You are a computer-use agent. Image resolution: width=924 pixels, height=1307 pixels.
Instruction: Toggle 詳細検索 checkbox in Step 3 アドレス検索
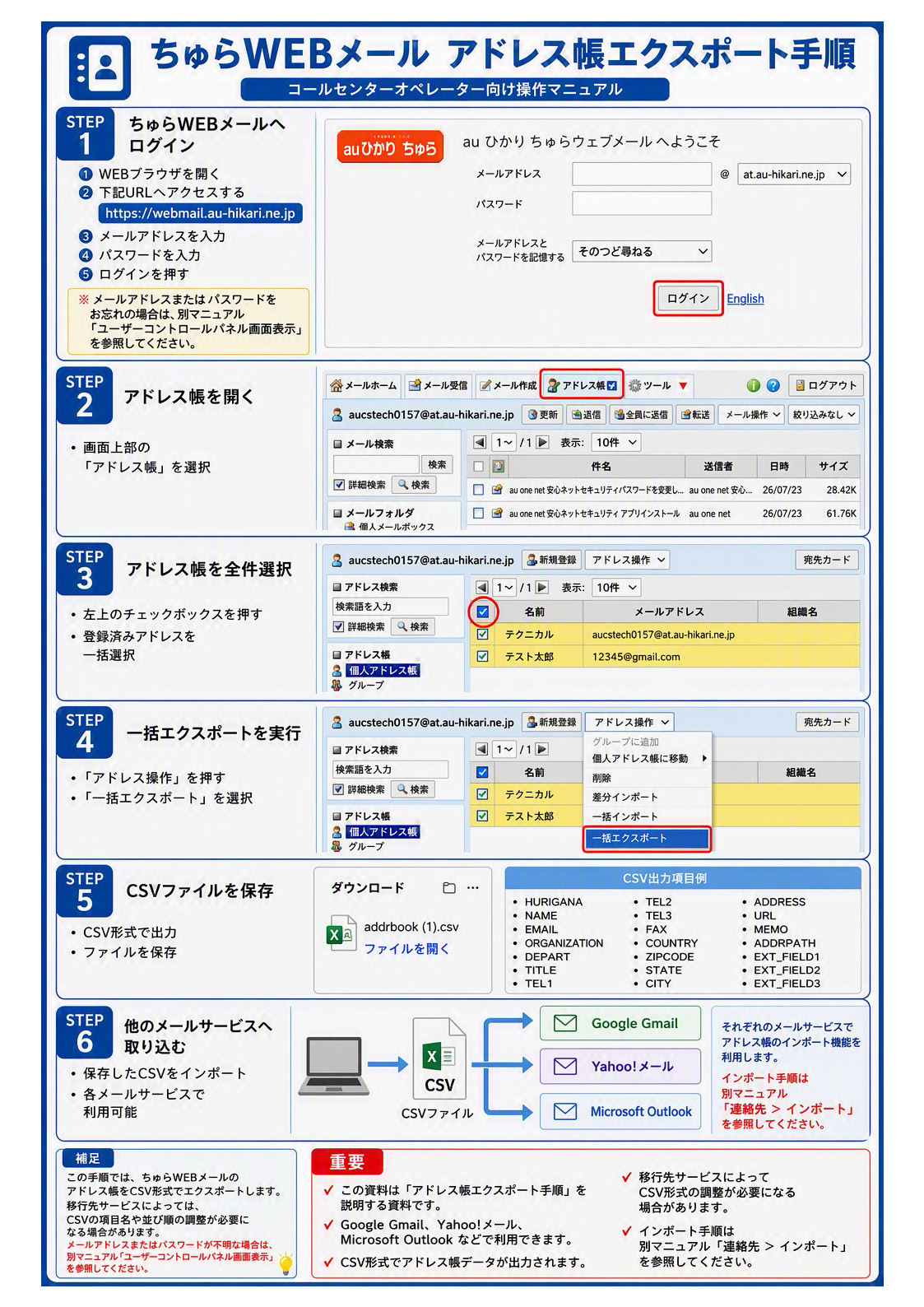[x=338, y=627]
